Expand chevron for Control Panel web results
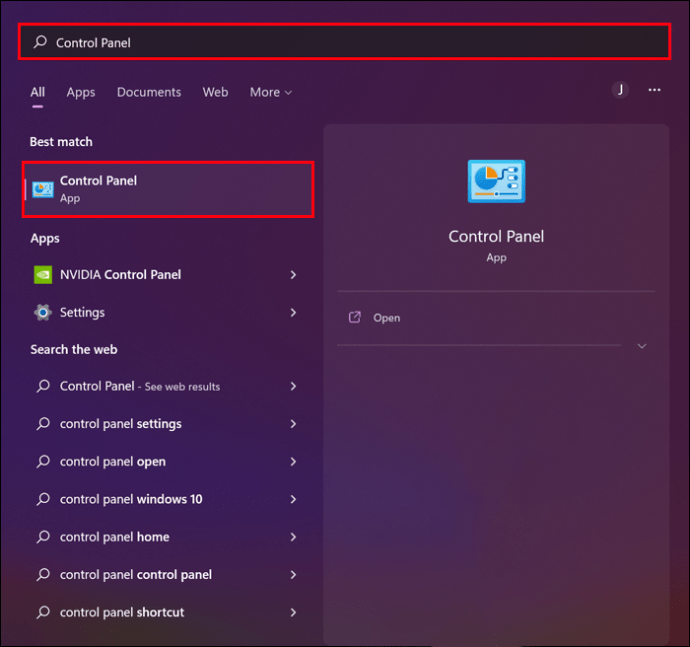The image size is (690, 647). click(293, 386)
